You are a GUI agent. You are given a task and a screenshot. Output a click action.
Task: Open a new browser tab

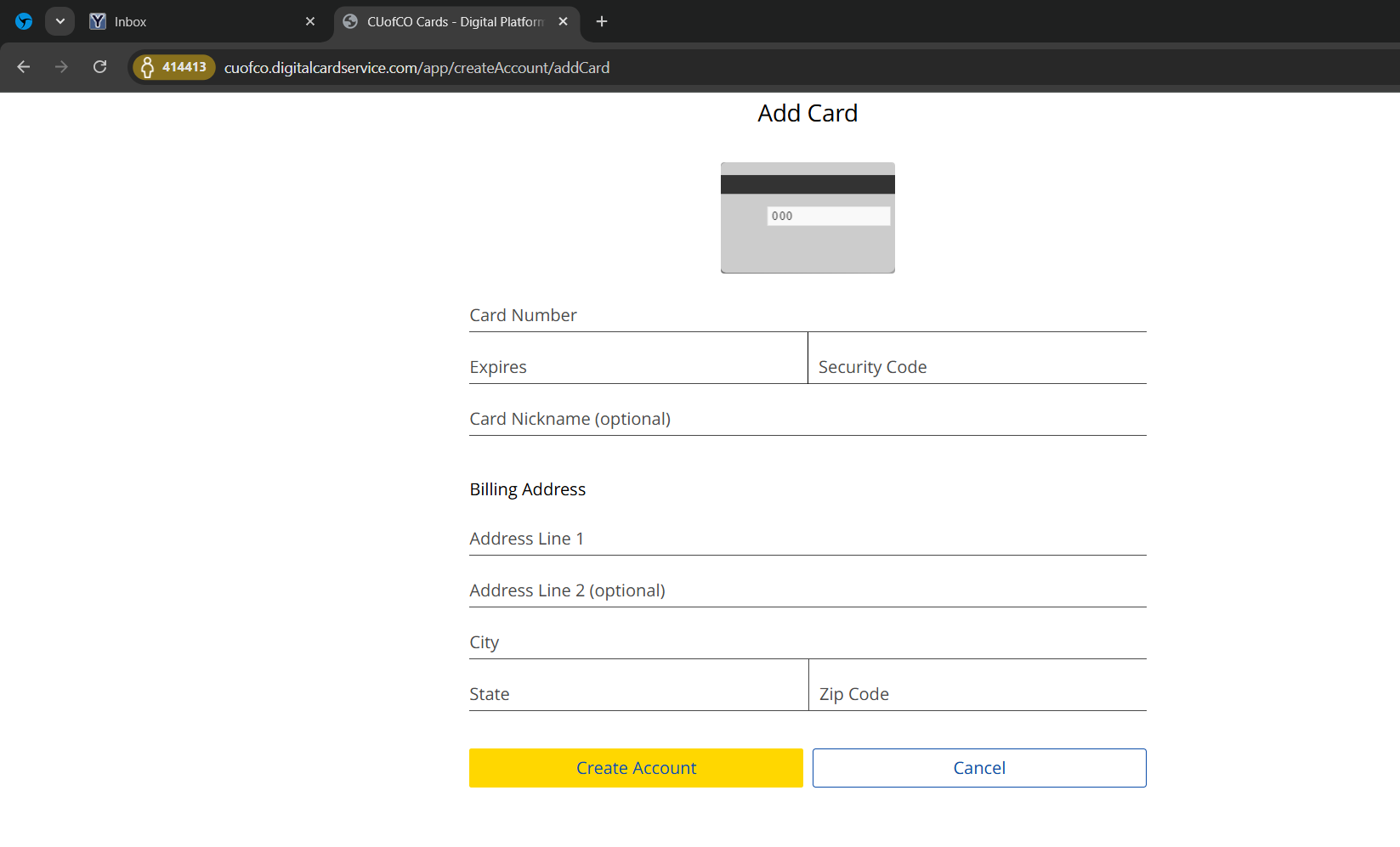pos(602,21)
